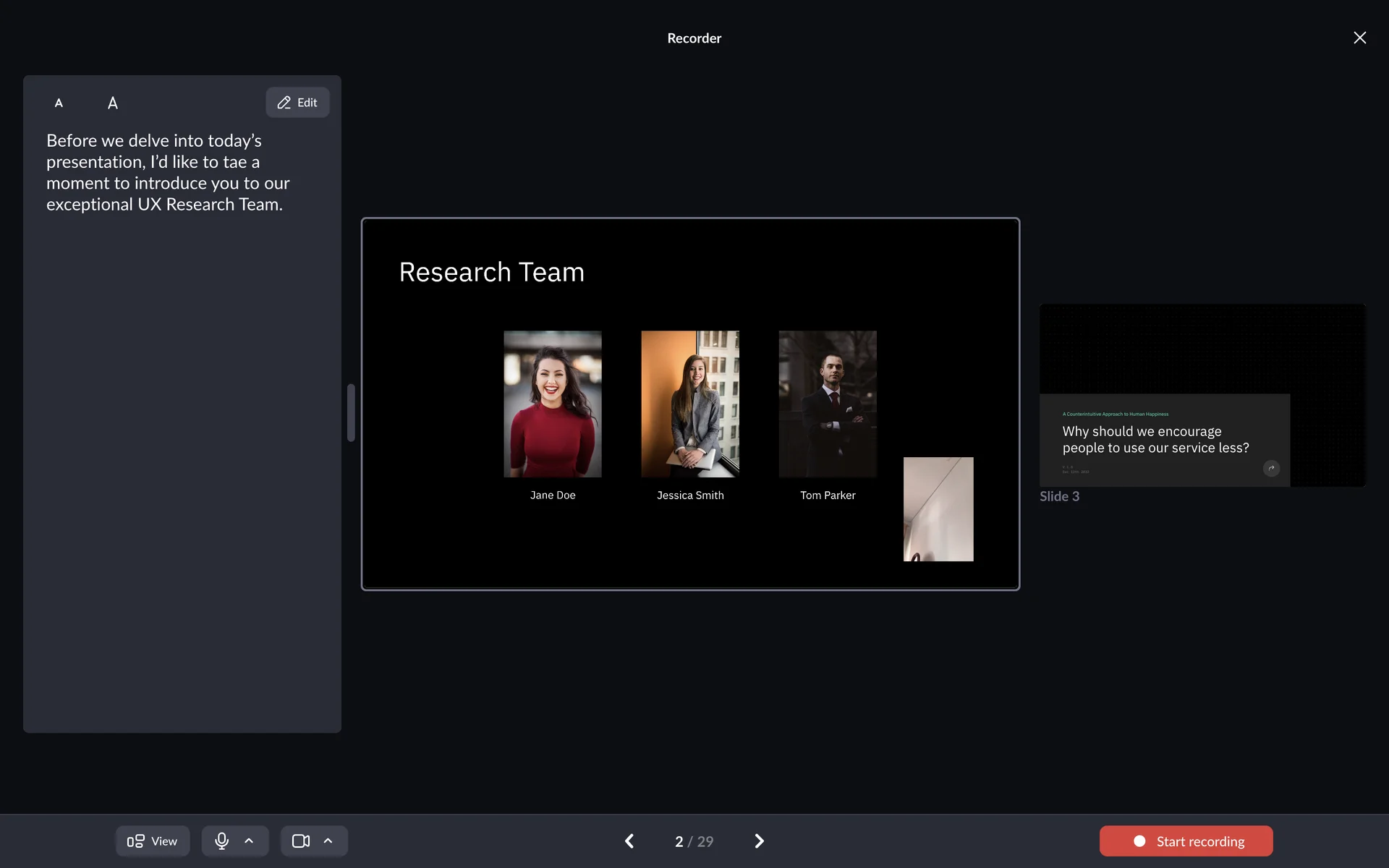Toggle the camera on or off

click(300, 841)
